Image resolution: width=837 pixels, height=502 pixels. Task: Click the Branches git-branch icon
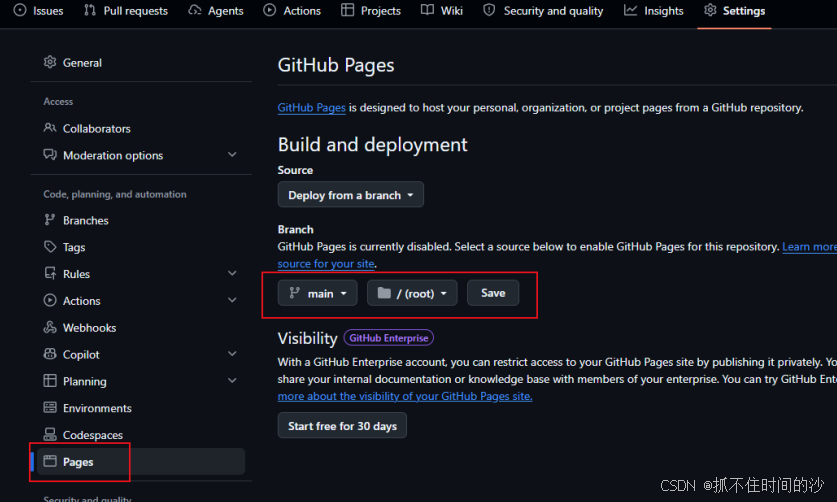[x=50, y=219]
